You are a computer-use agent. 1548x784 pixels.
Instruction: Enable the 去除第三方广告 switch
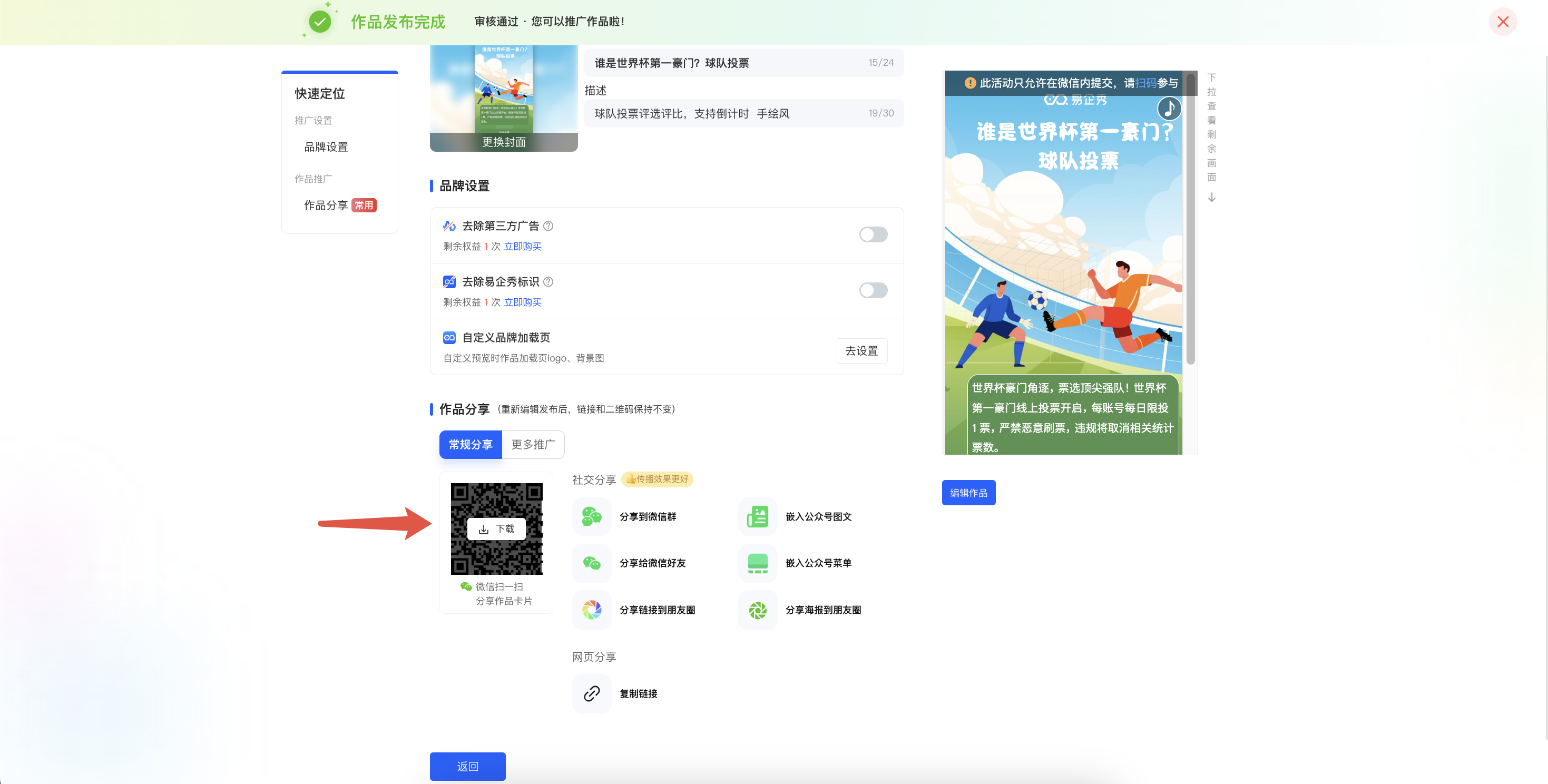pos(873,234)
